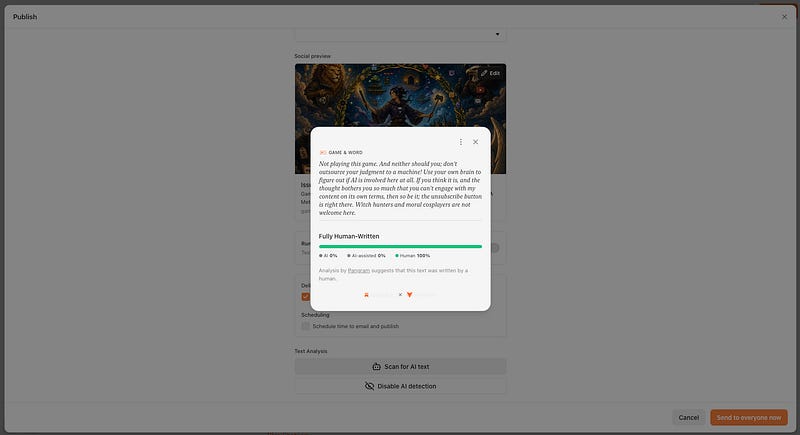Click the 'Fully Human-Written' heading
Image resolution: width=800 pixels, height=435 pixels.
[x=349, y=236]
